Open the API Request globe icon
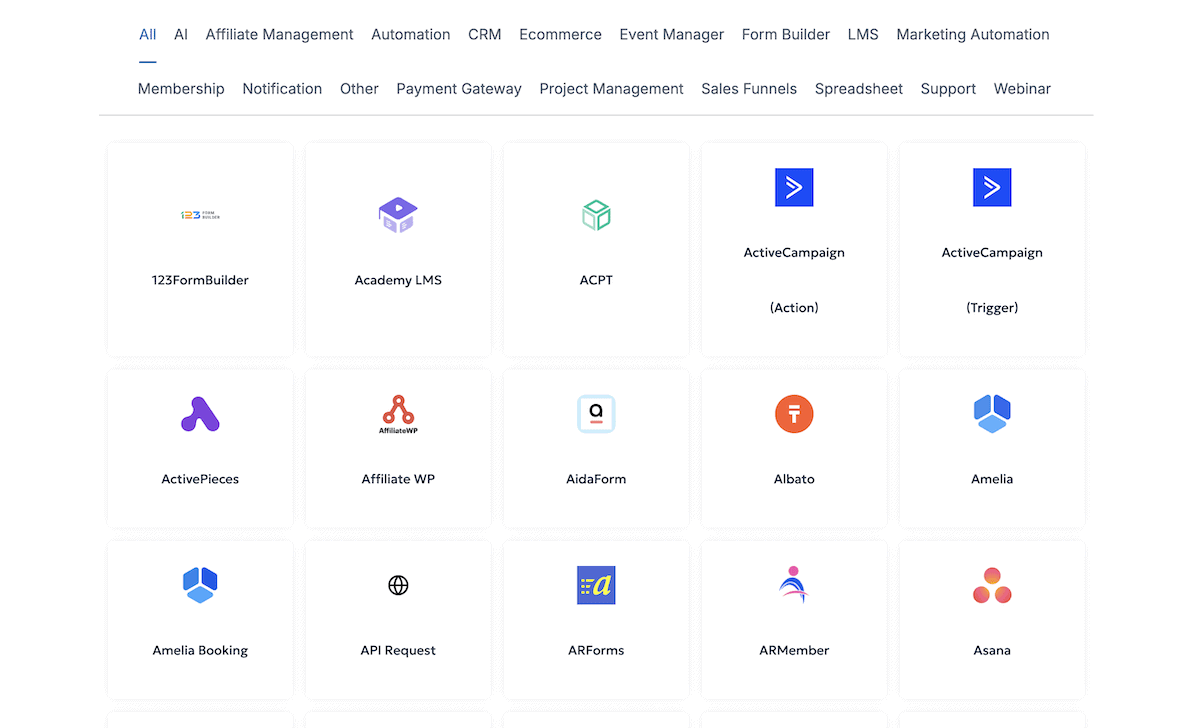Image resolution: width=1200 pixels, height=728 pixels. coord(398,585)
